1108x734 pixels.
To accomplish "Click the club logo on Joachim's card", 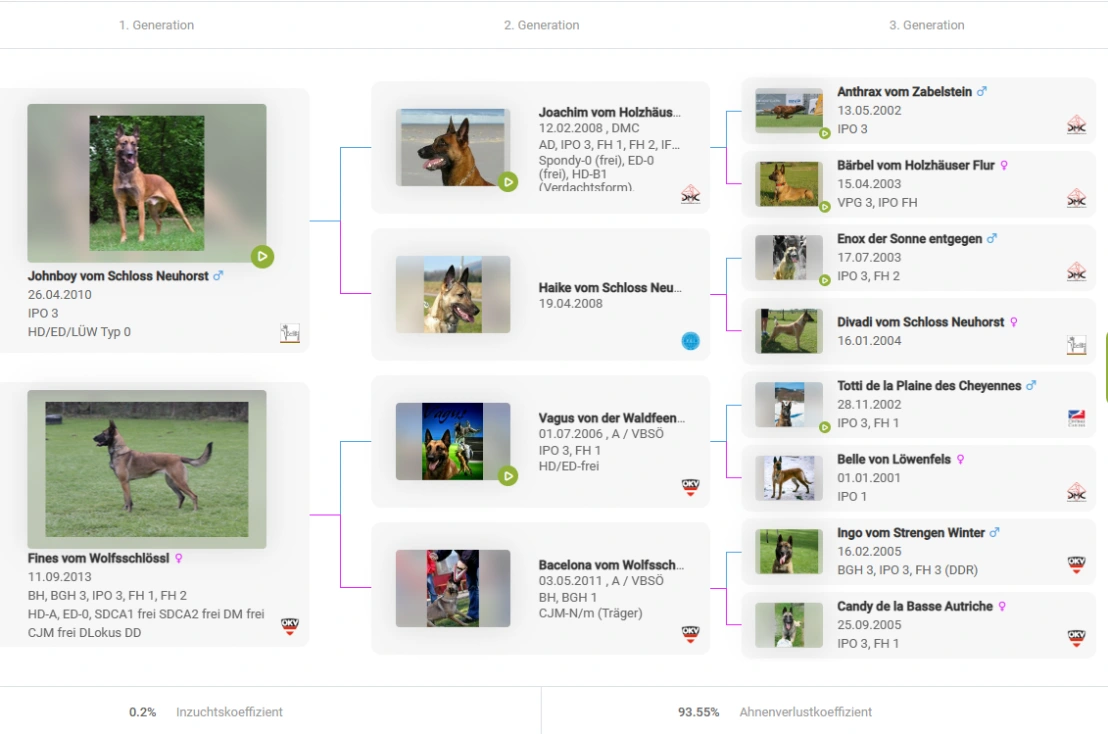I will 690,194.
